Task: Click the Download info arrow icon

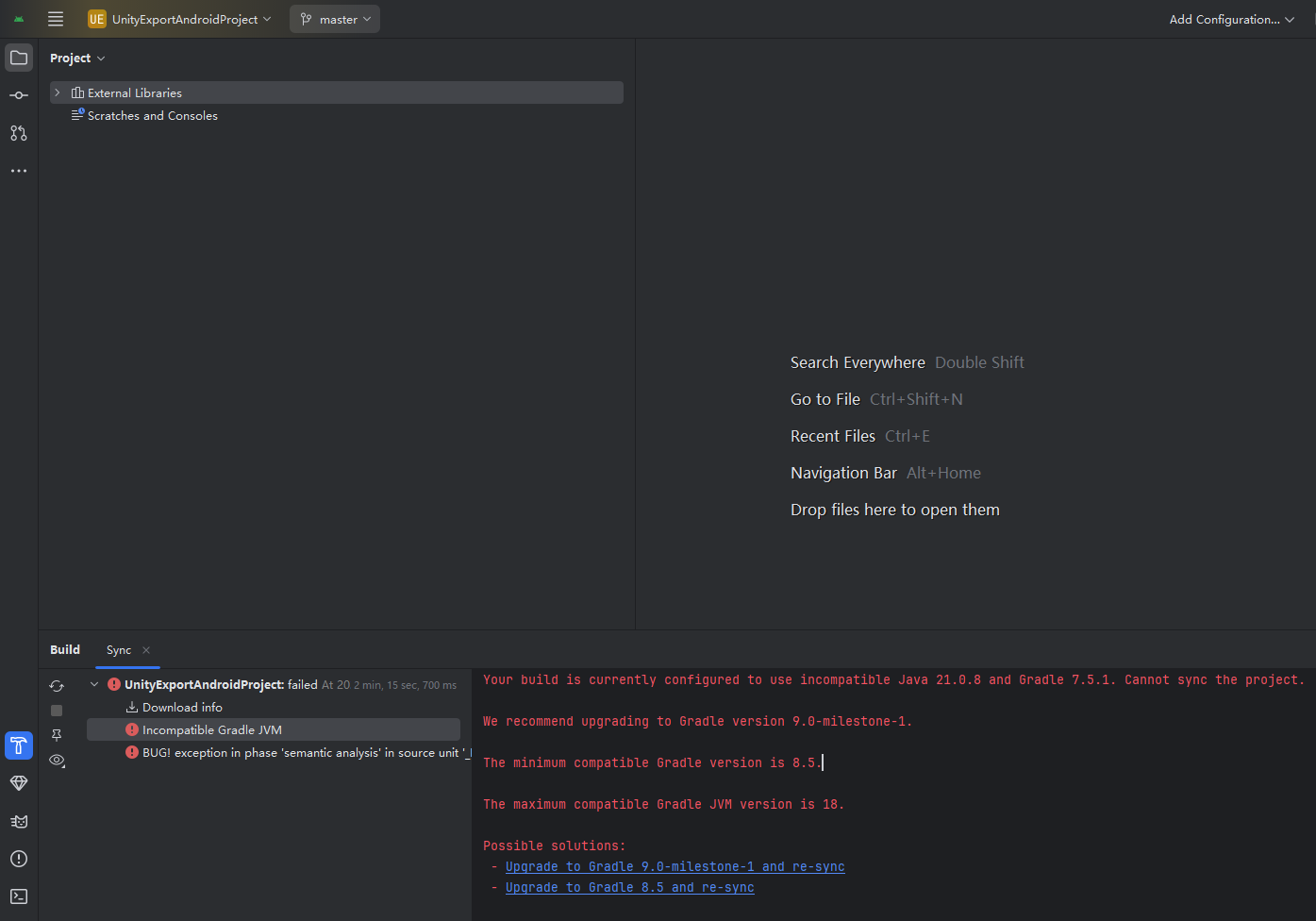Action: 132,707
